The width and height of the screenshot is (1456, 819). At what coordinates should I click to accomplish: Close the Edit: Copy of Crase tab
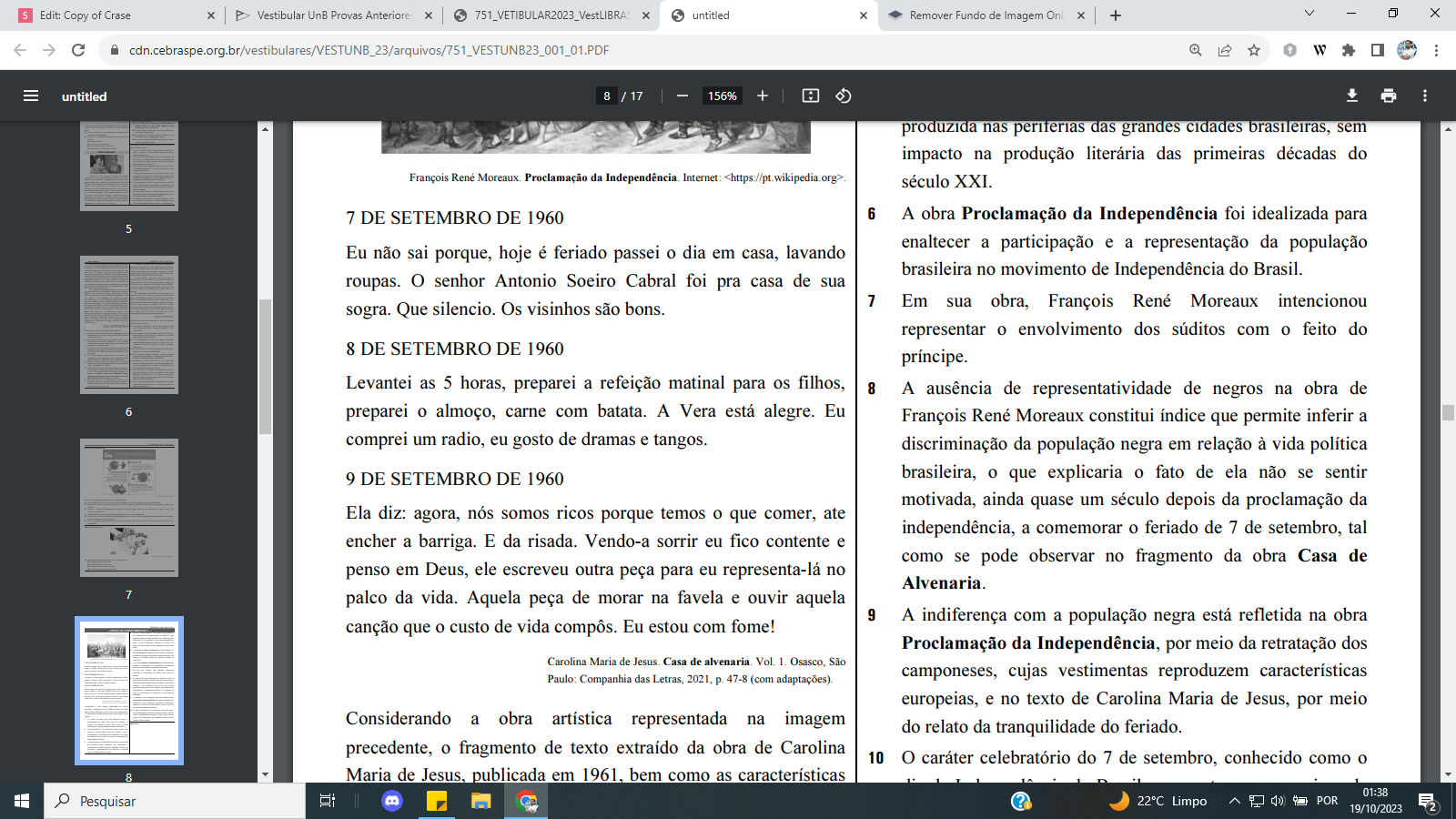(211, 15)
